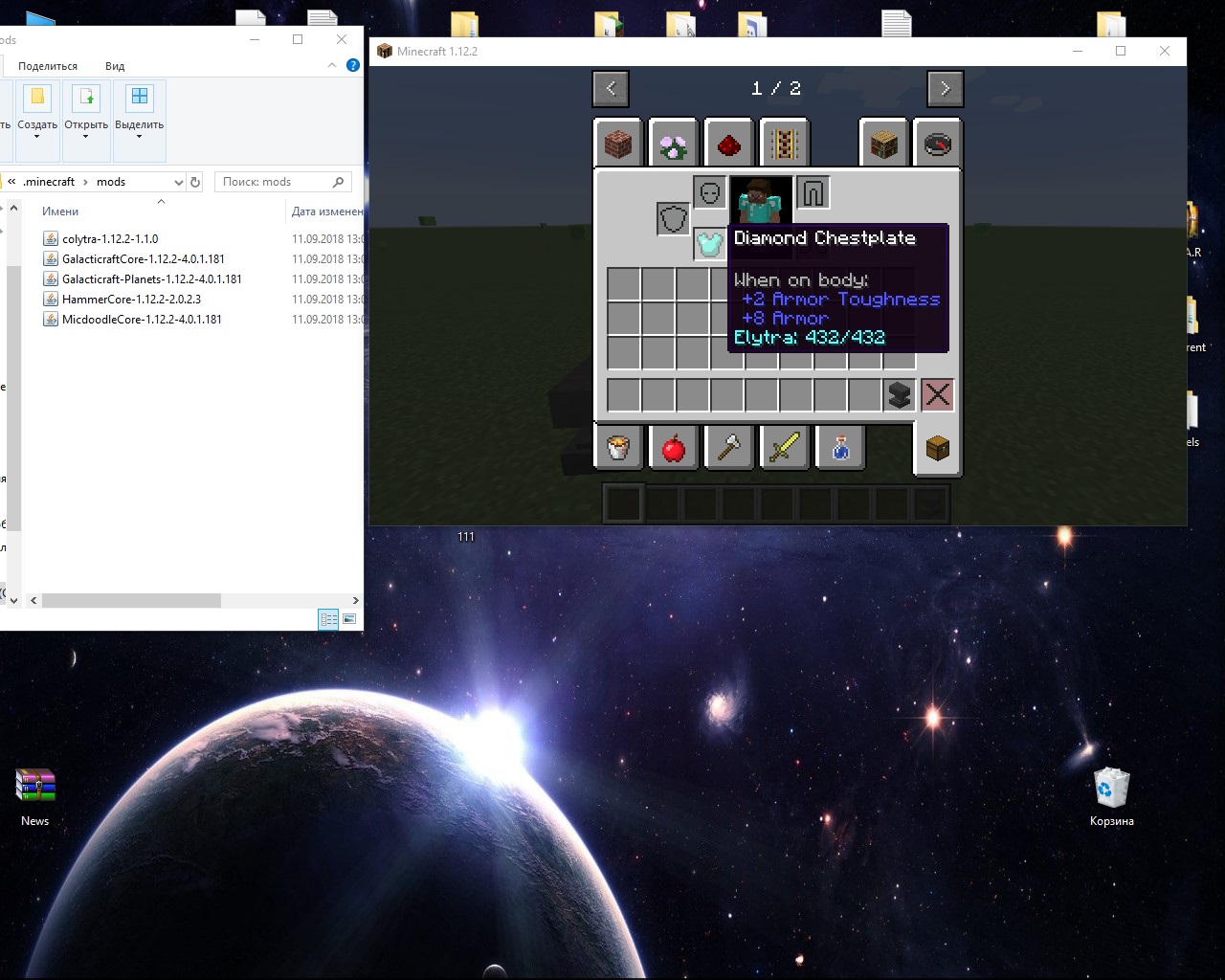The image size is (1225, 980).
Task: Go to previous creative tab page
Action: (x=611, y=89)
